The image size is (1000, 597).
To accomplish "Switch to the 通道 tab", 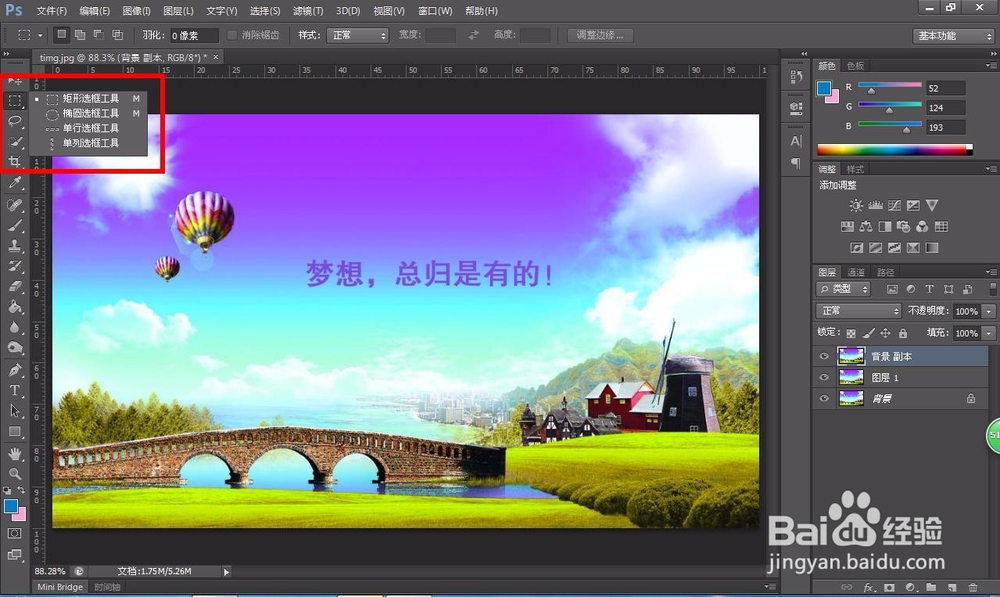I will pyautogui.click(x=856, y=272).
